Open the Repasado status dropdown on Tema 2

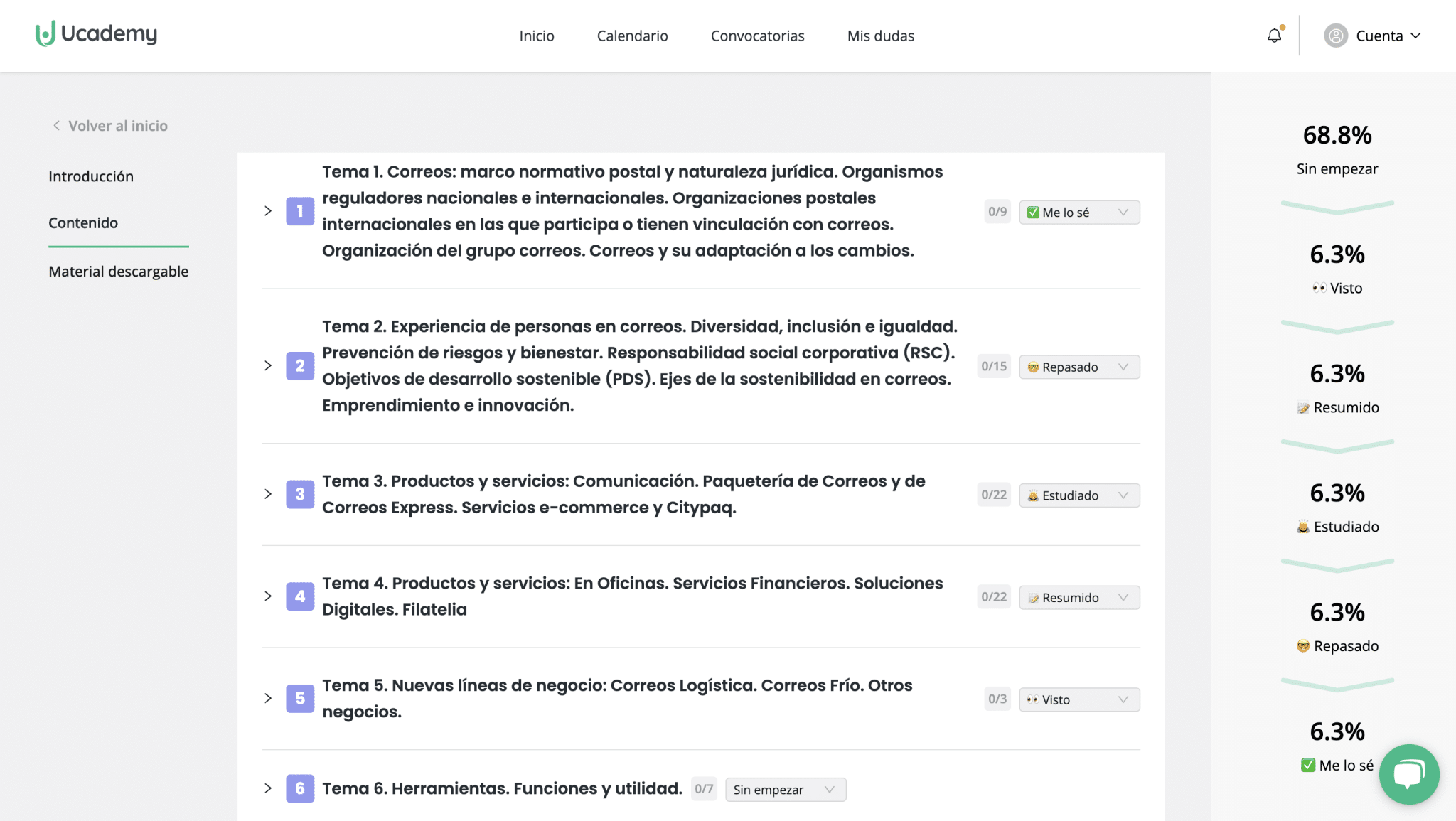coord(1078,367)
